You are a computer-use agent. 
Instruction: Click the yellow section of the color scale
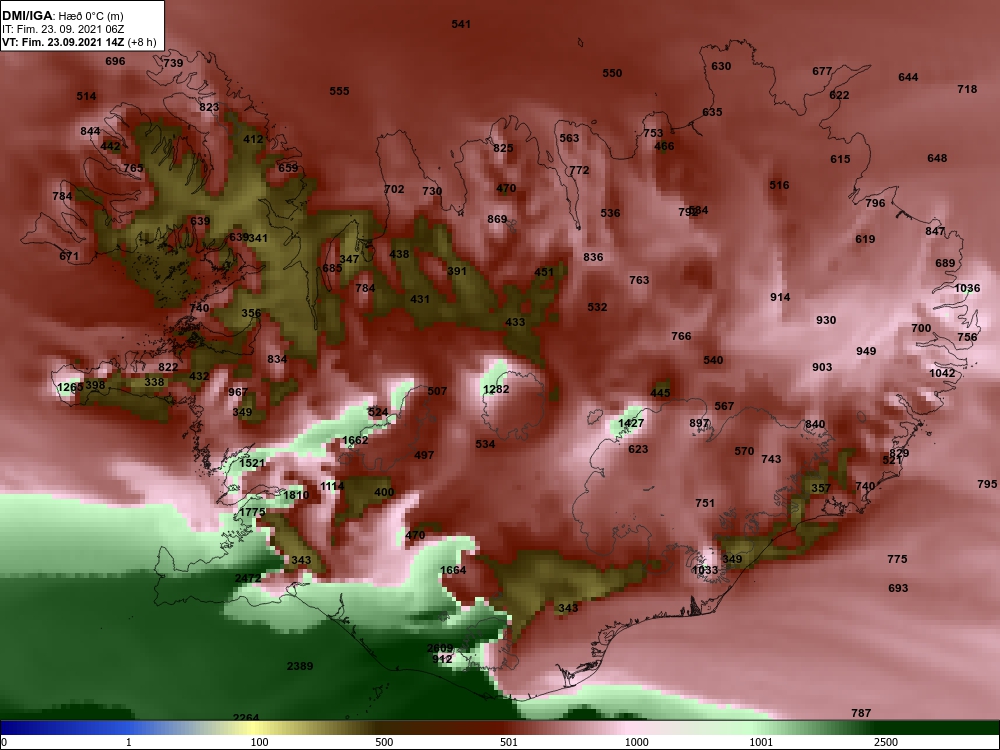(x=255, y=728)
